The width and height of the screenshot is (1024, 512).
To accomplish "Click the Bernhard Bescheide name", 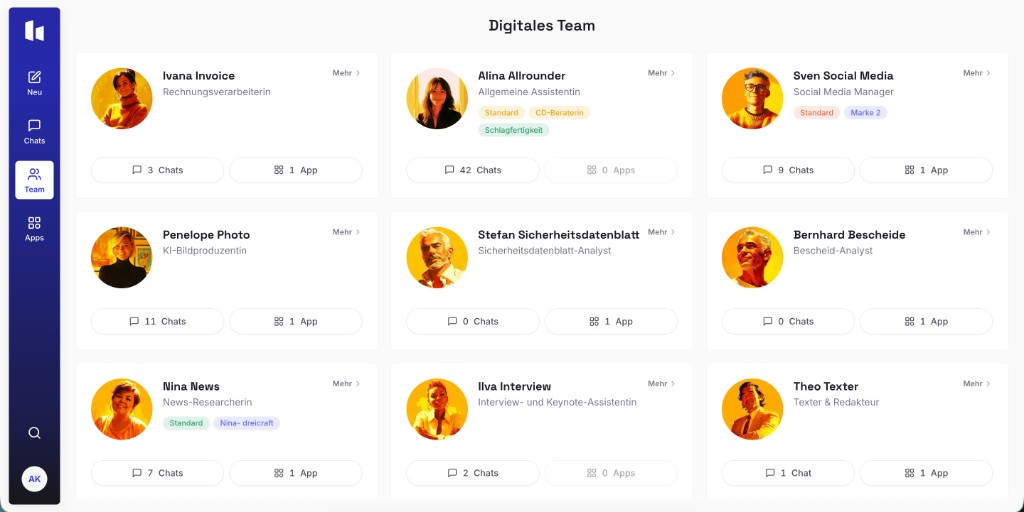I will [x=849, y=234].
